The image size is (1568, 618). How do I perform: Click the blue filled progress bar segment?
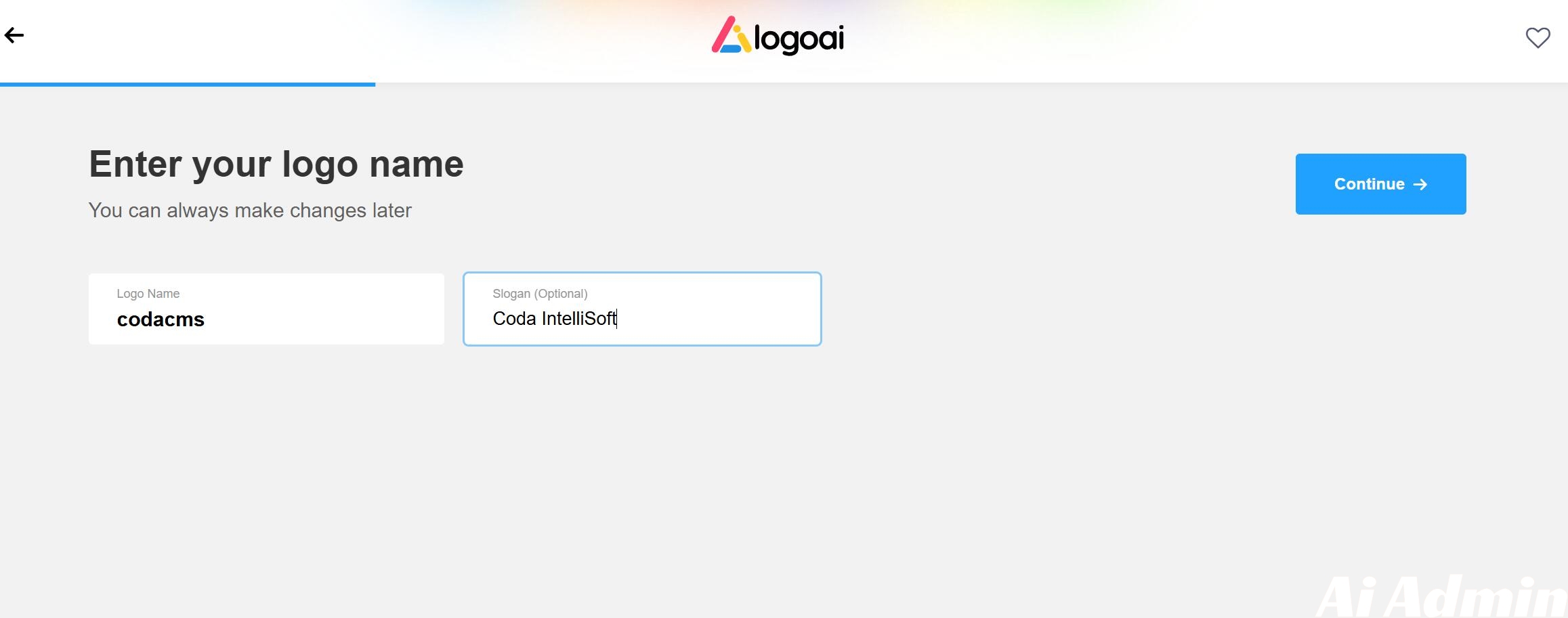(x=188, y=85)
